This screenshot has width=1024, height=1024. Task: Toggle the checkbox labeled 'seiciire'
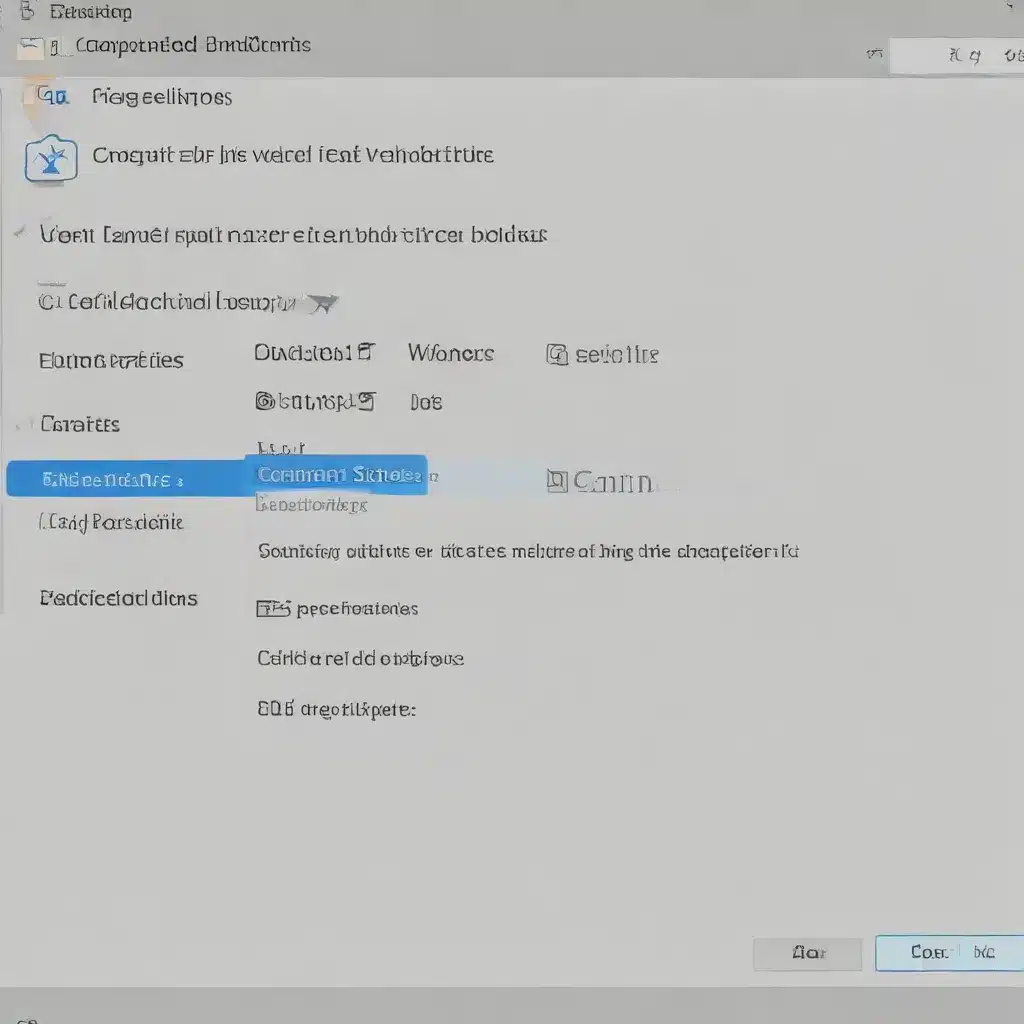point(556,355)
